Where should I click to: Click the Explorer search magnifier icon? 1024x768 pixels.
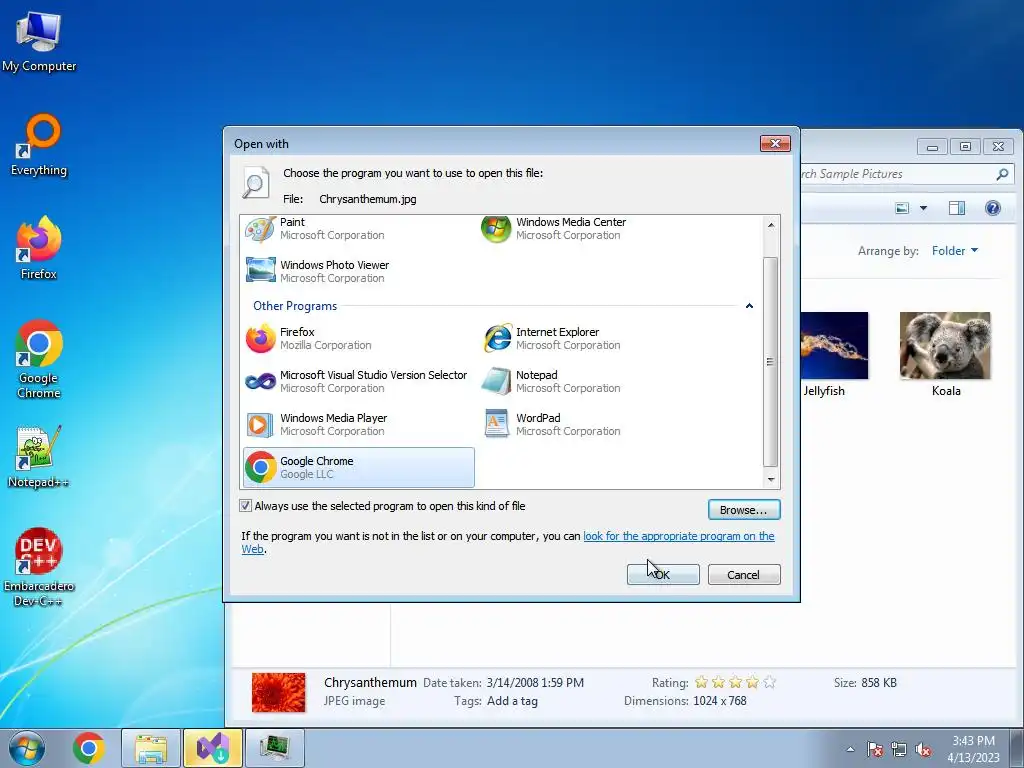[1002, 174]
